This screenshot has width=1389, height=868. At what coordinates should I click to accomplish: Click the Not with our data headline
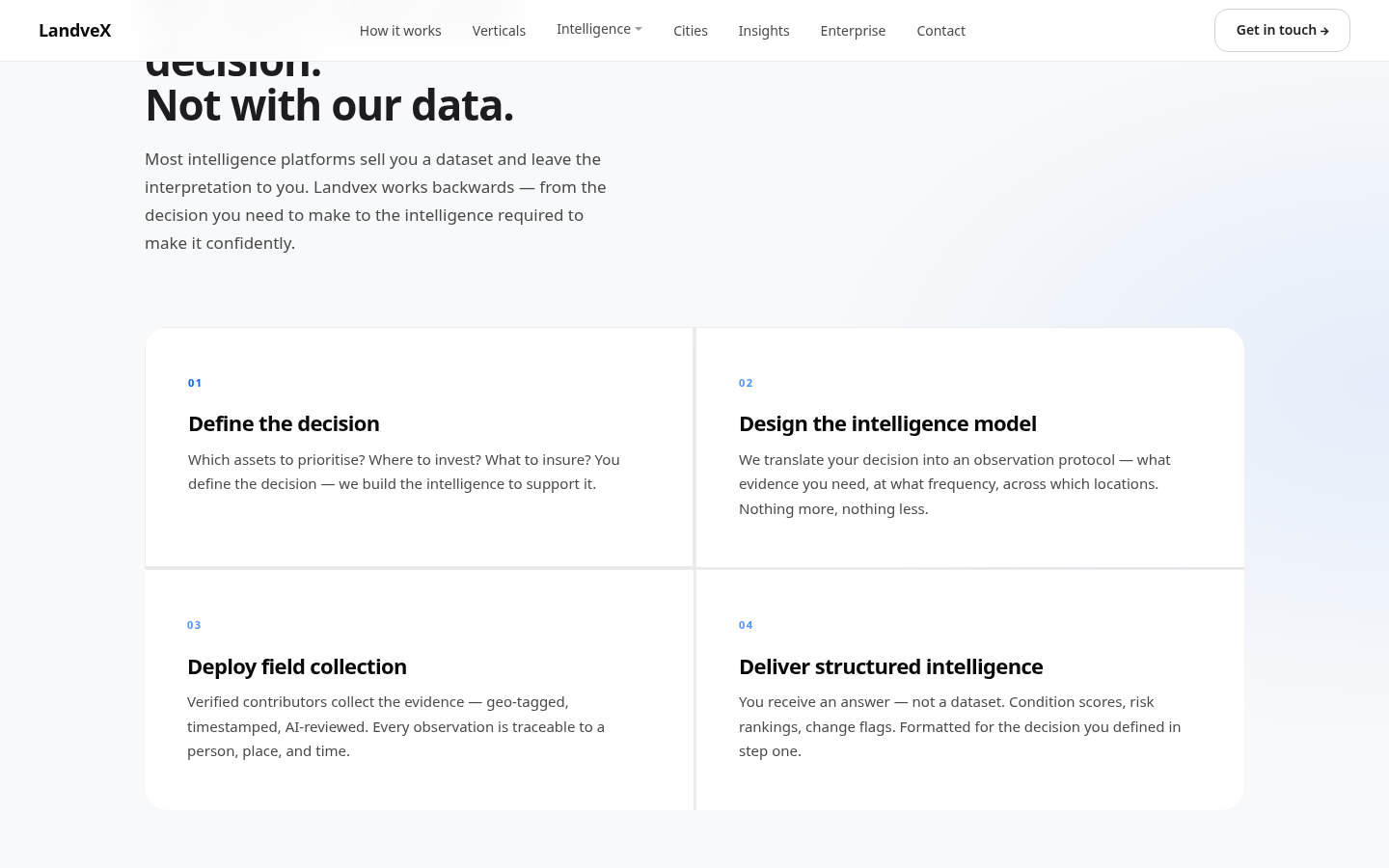click(x=329, y=105)
